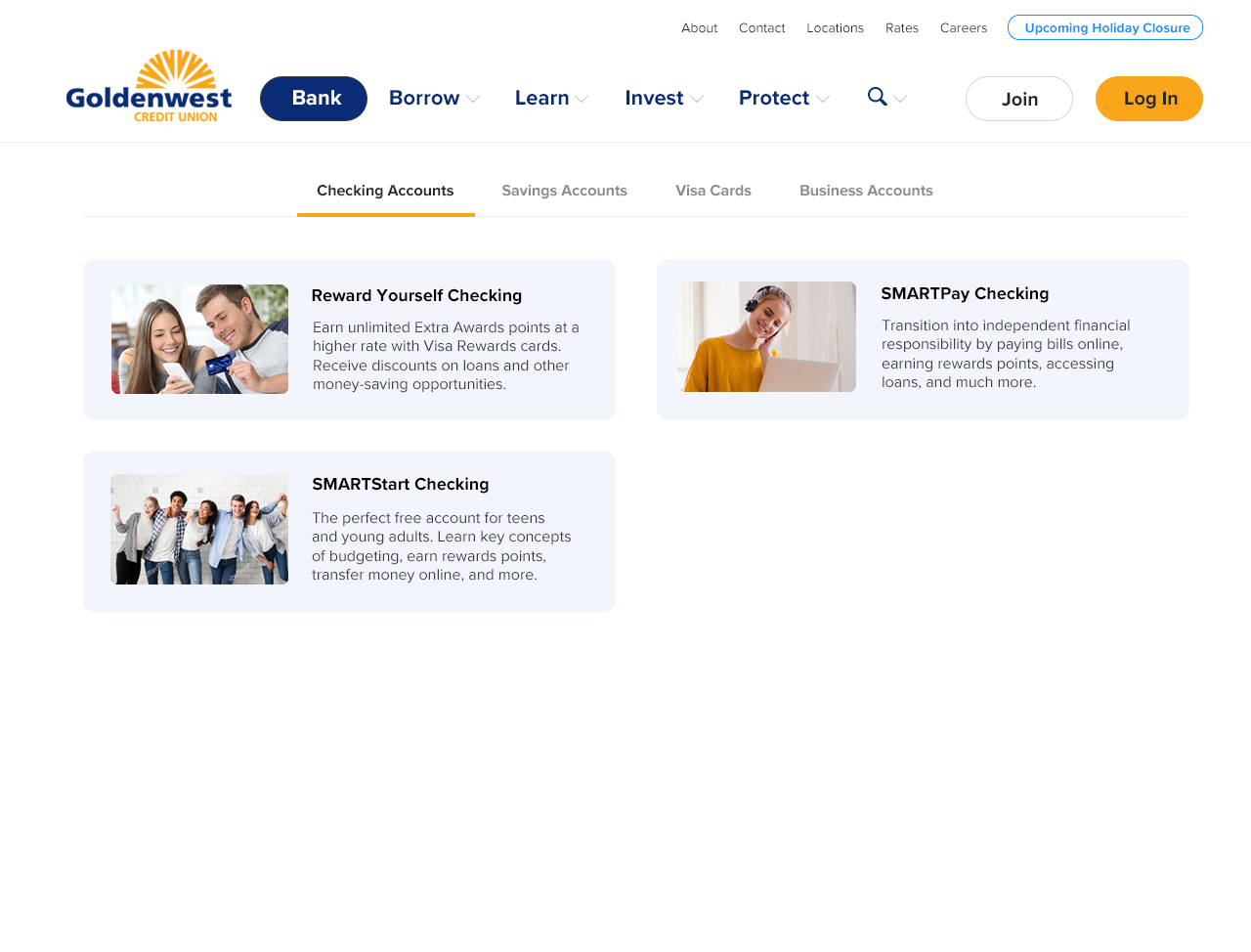The image size is (1251, 952).
Task: View the Rates page link
Action: [x=901, y=28]
